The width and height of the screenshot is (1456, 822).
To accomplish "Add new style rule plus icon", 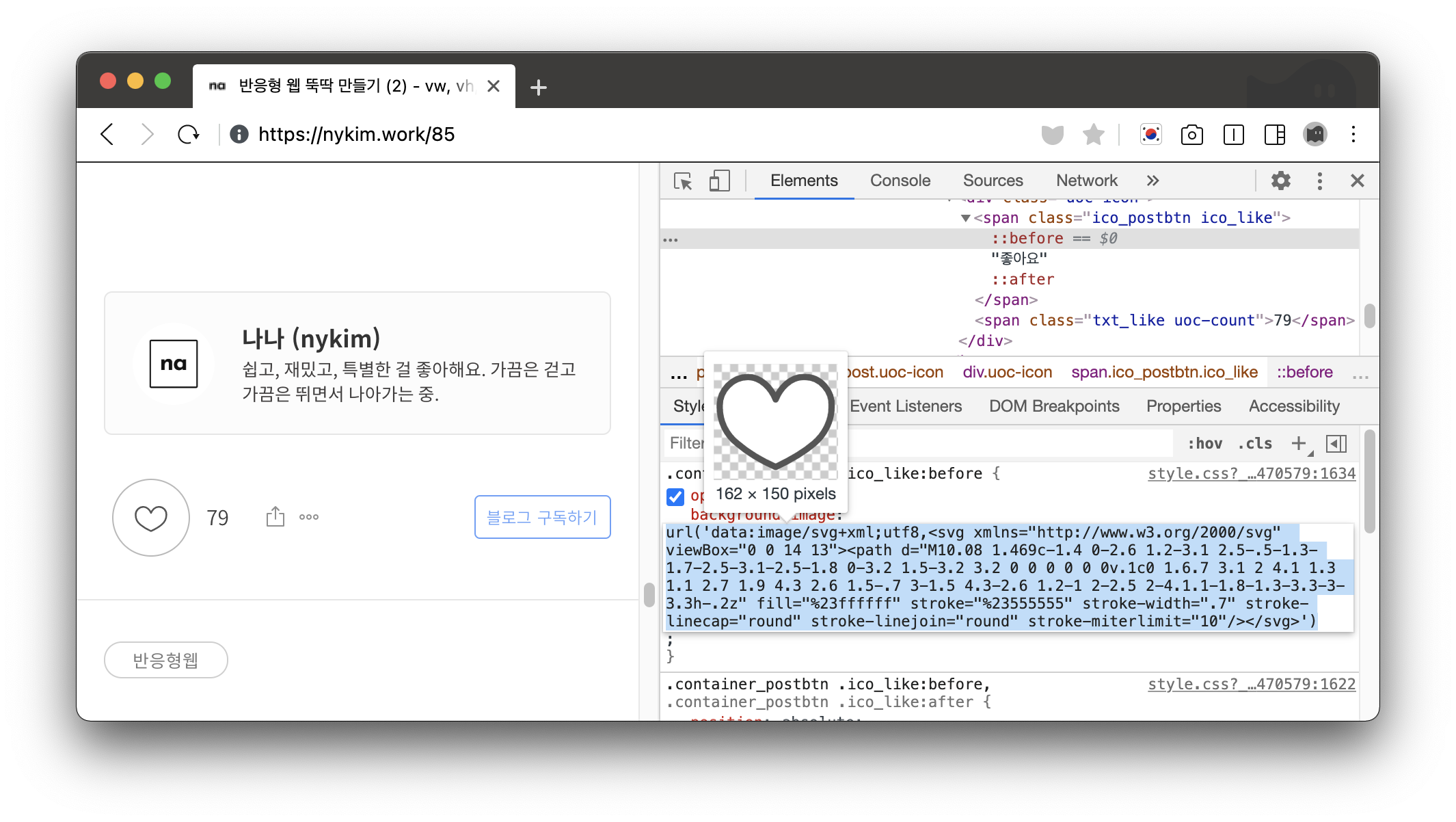I will tap(1299, 443).
